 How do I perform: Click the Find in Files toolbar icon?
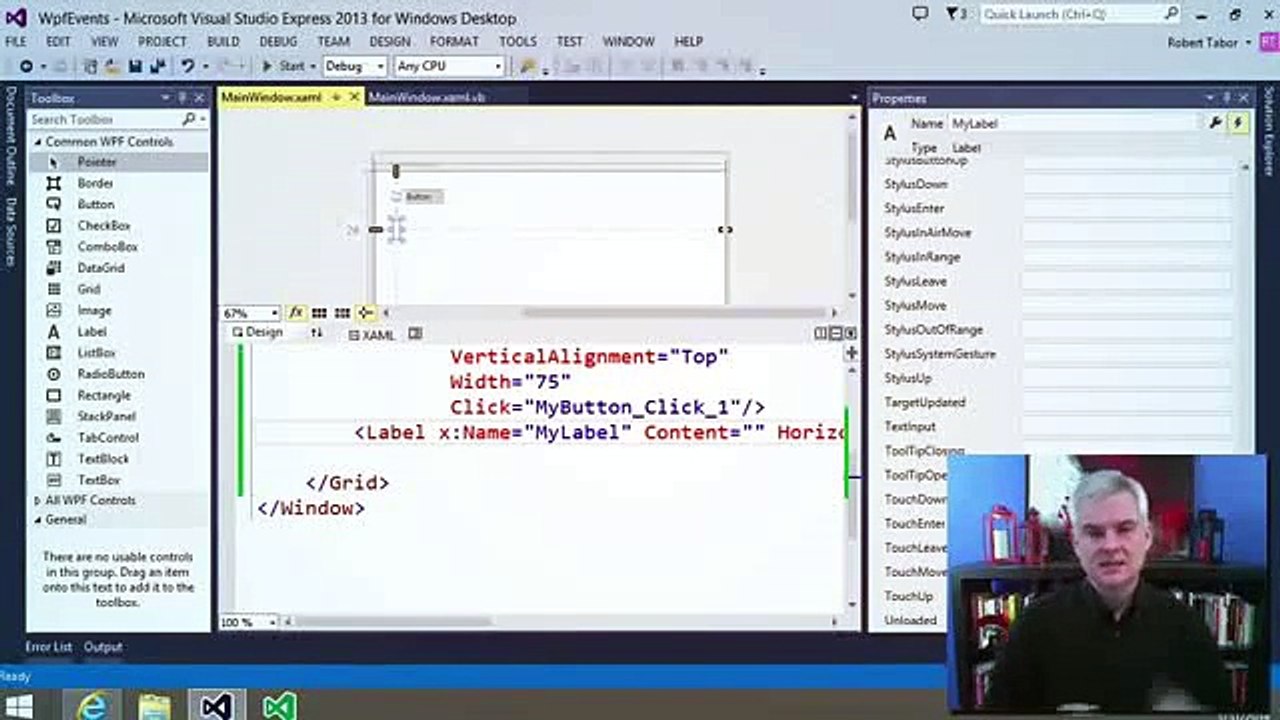point(529,66)
